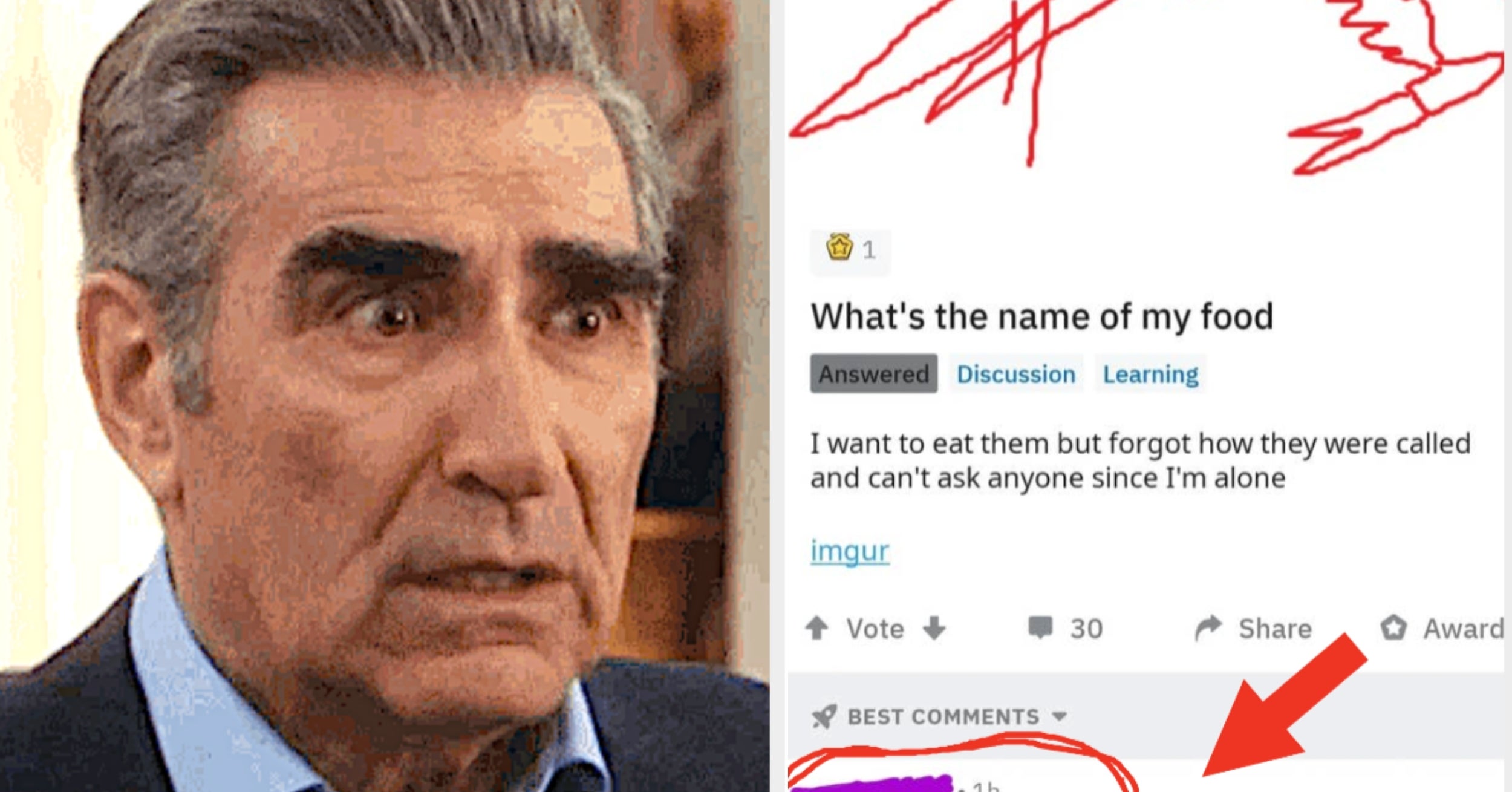Click the Share button label
This screenshot has width=1512, height=792.
[1276, 629]
